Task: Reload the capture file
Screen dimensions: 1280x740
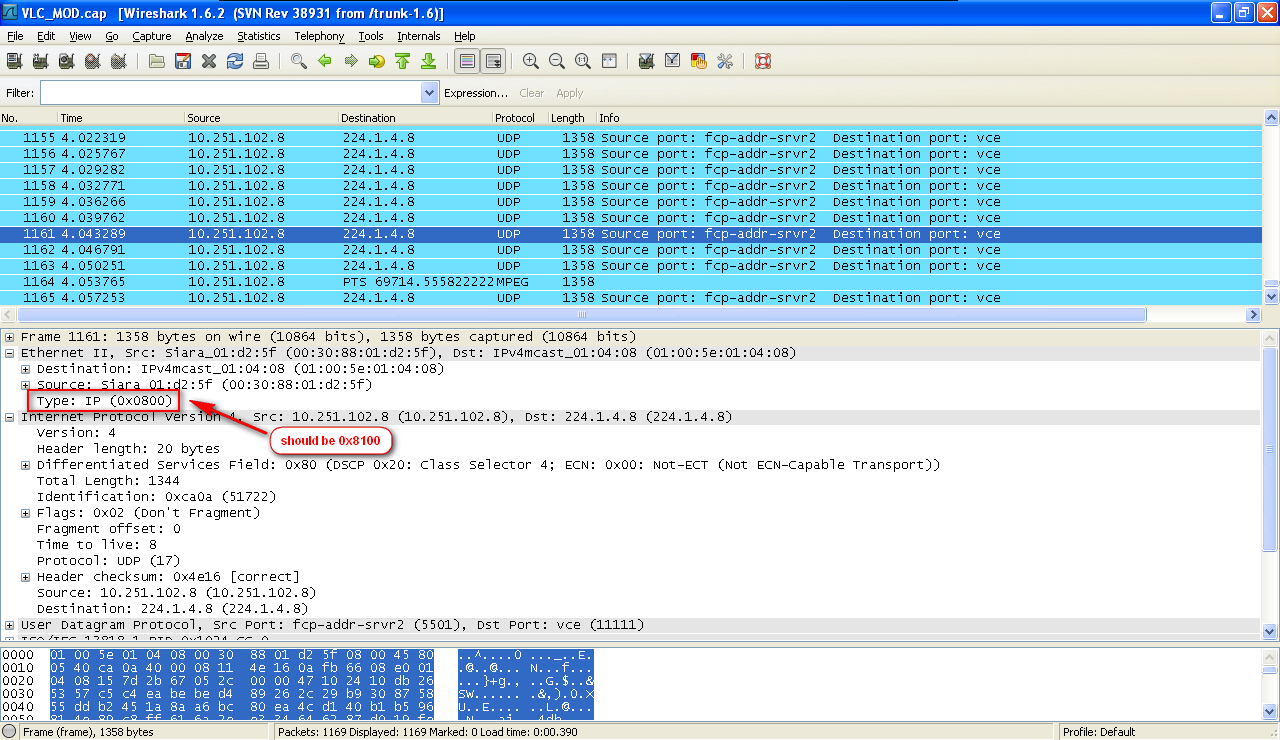Action: 235,61
